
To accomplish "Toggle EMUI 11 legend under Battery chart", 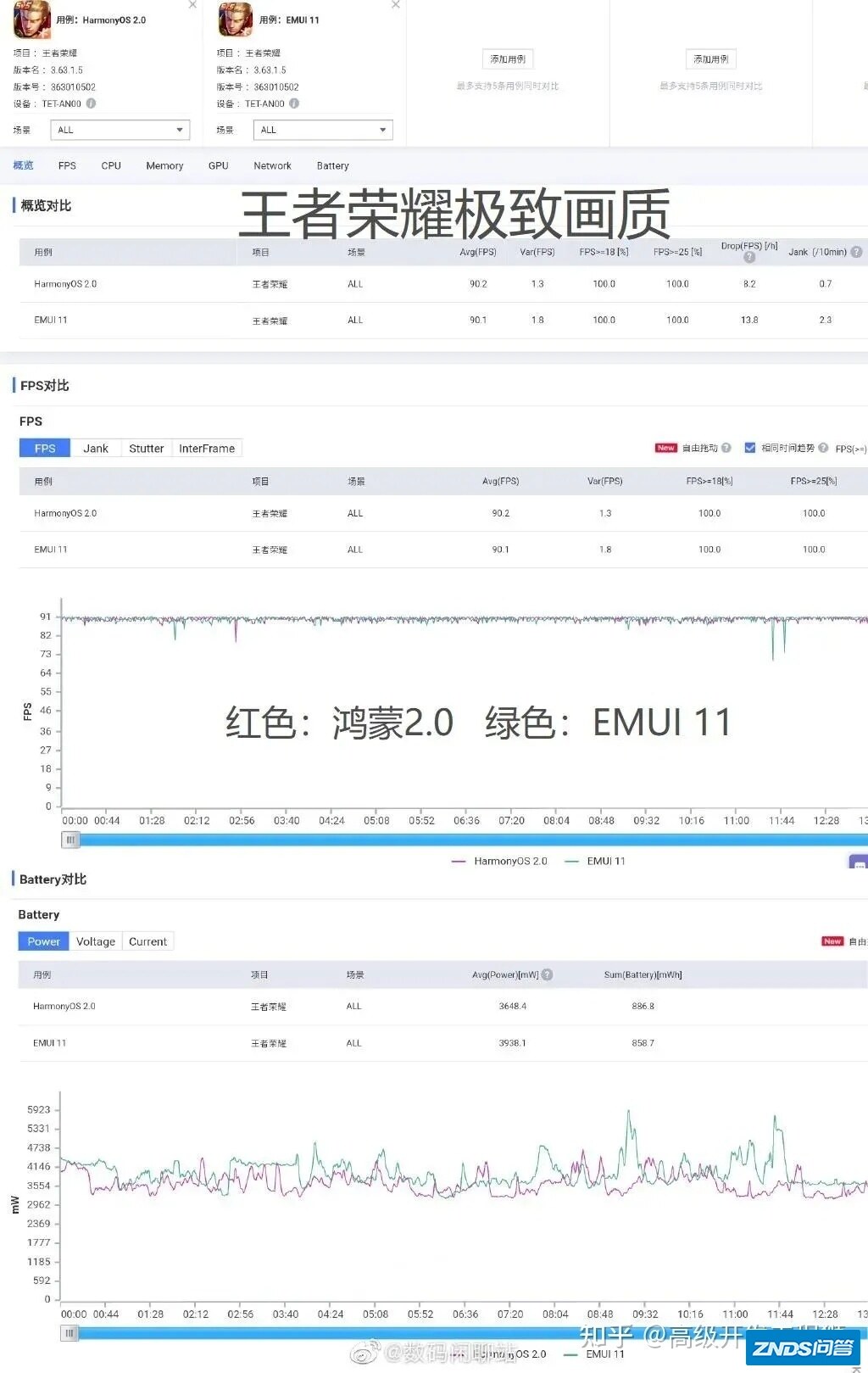I will 594,1354.
